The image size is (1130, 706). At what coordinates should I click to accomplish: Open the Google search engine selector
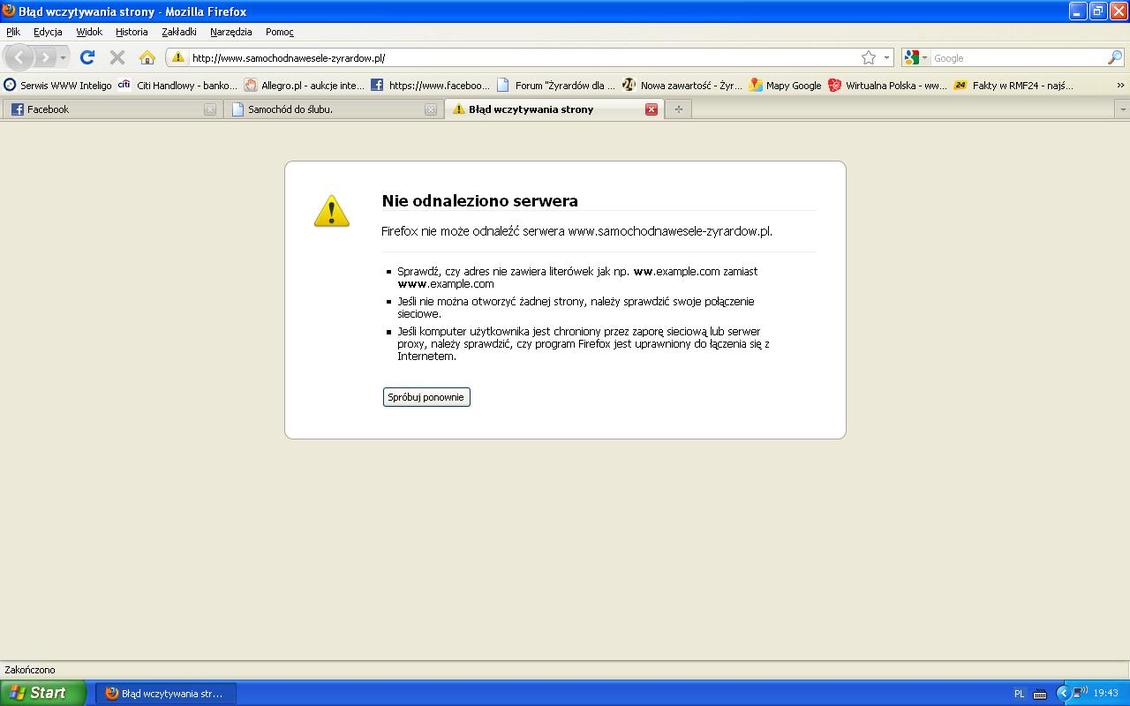[915, 58]
